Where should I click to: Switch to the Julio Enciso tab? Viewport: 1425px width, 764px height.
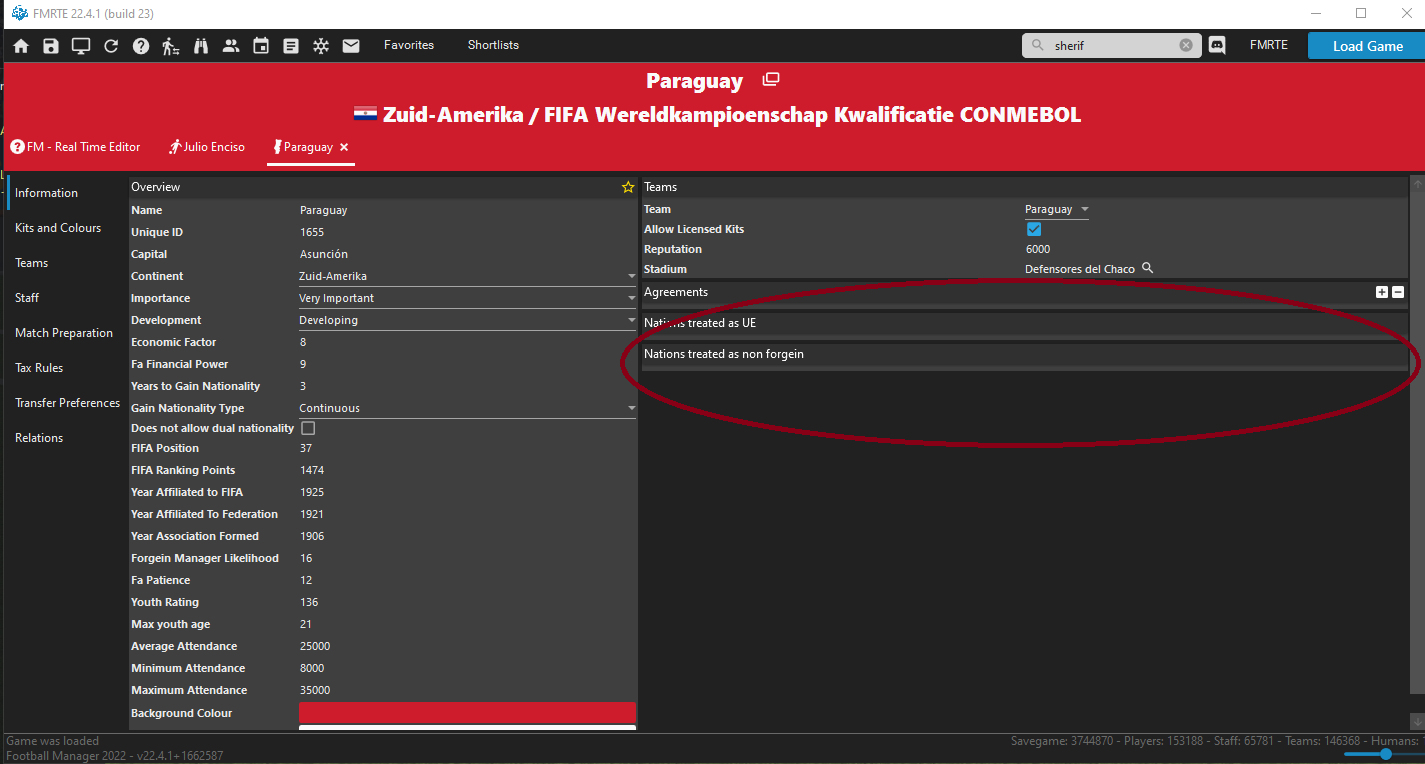tap(207, 147)
